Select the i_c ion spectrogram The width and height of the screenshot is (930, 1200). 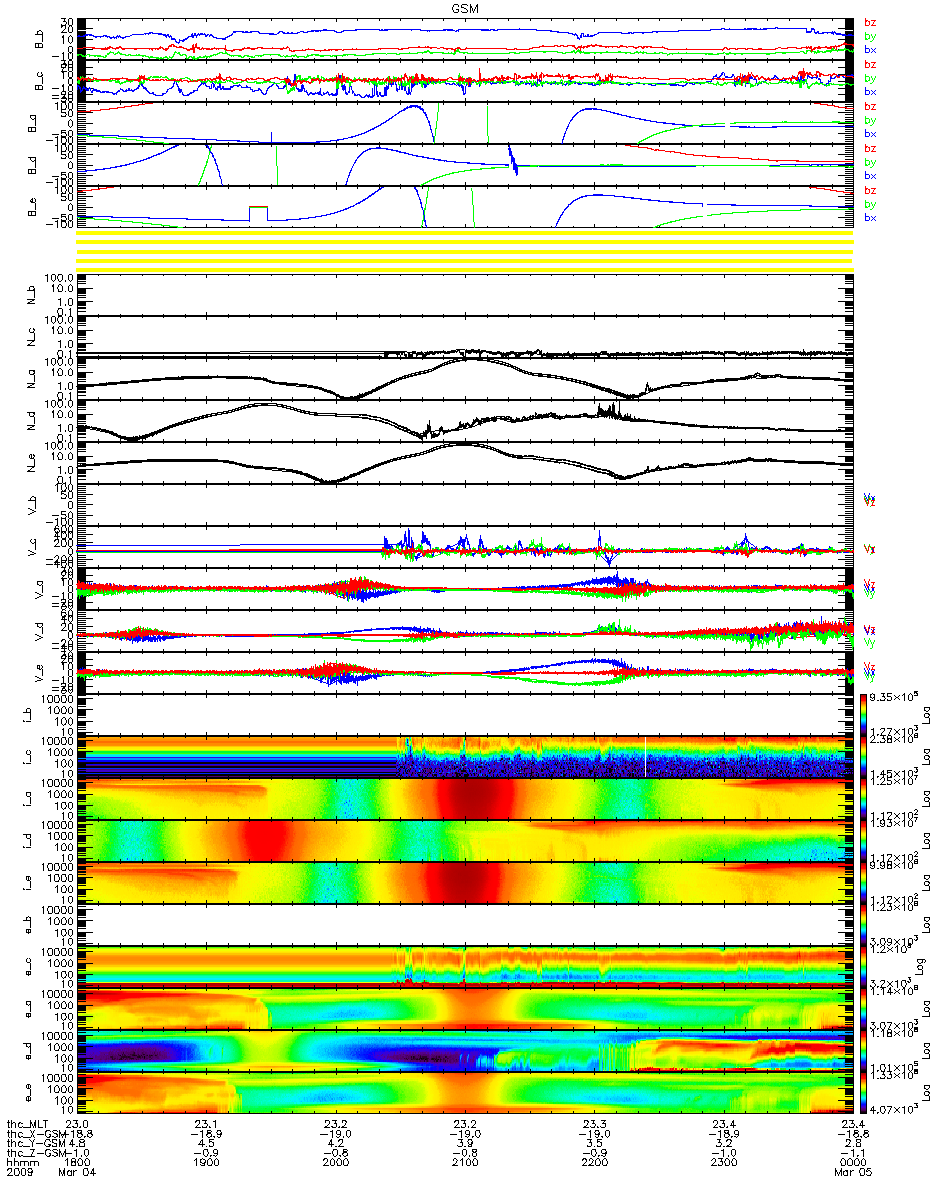[466, 757]
